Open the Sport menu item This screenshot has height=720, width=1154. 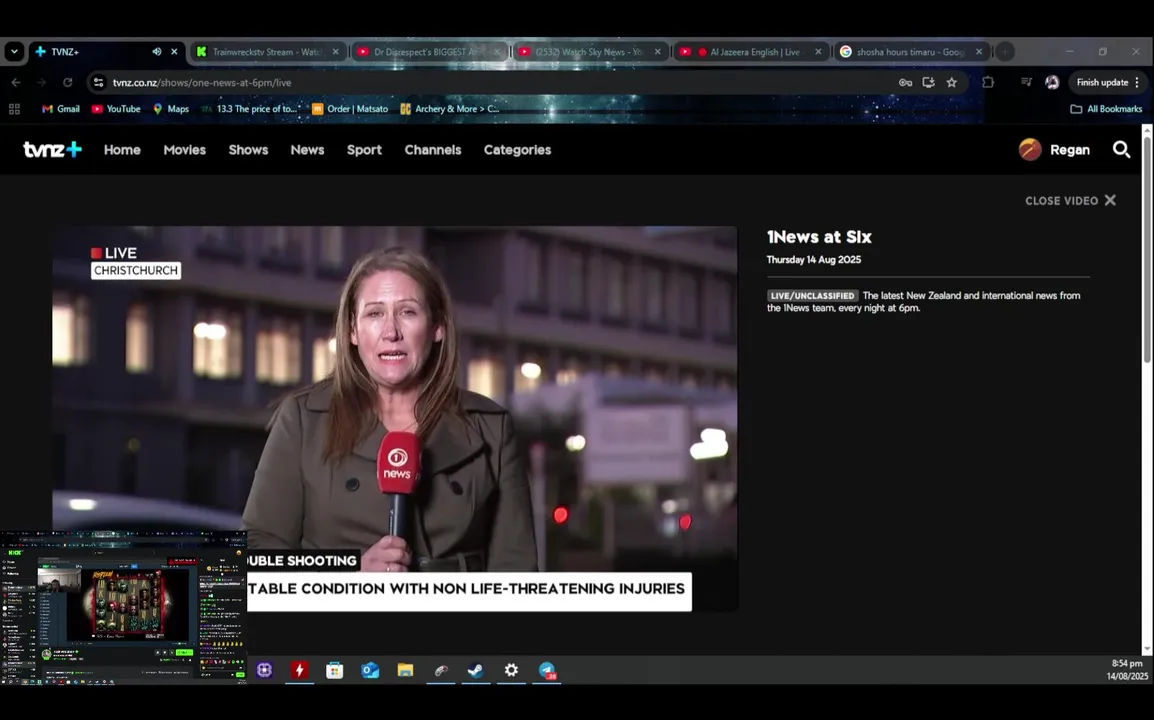coord(364,149)
